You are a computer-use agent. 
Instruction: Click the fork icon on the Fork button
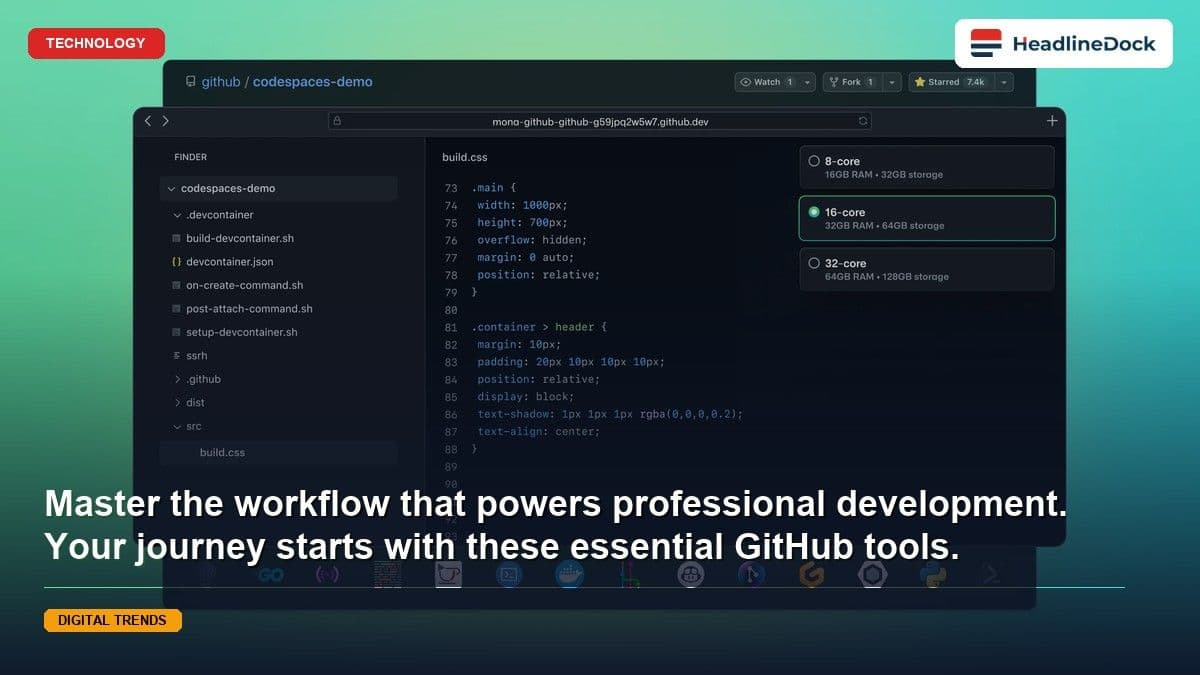pyautogui.click(x=833, y=82)
